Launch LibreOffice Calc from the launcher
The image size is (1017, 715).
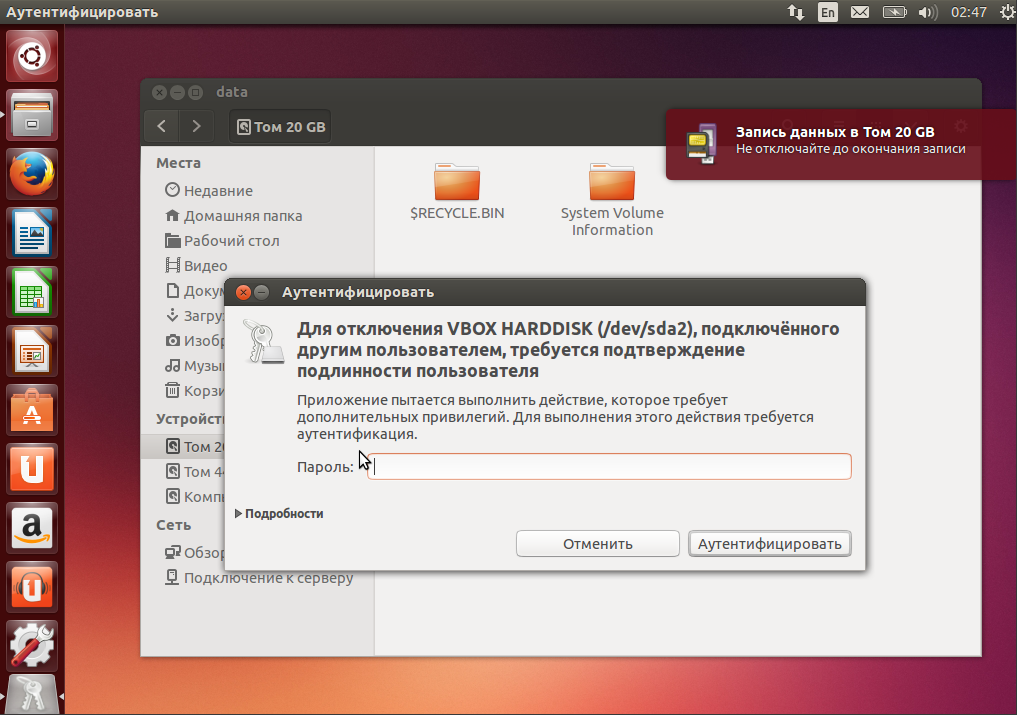[31, 293]
